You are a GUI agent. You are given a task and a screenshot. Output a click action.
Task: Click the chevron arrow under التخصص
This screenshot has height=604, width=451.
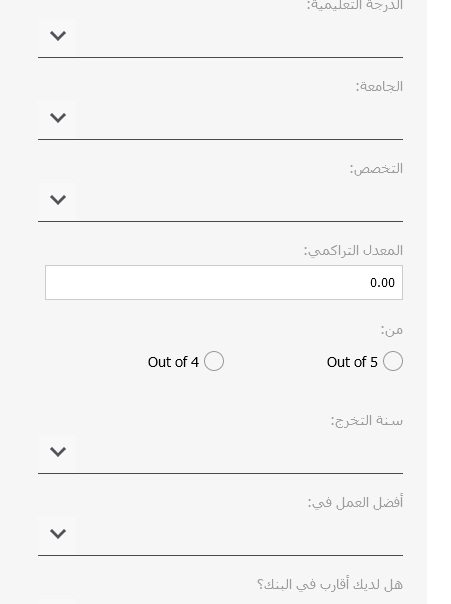[x=58, y=200]
